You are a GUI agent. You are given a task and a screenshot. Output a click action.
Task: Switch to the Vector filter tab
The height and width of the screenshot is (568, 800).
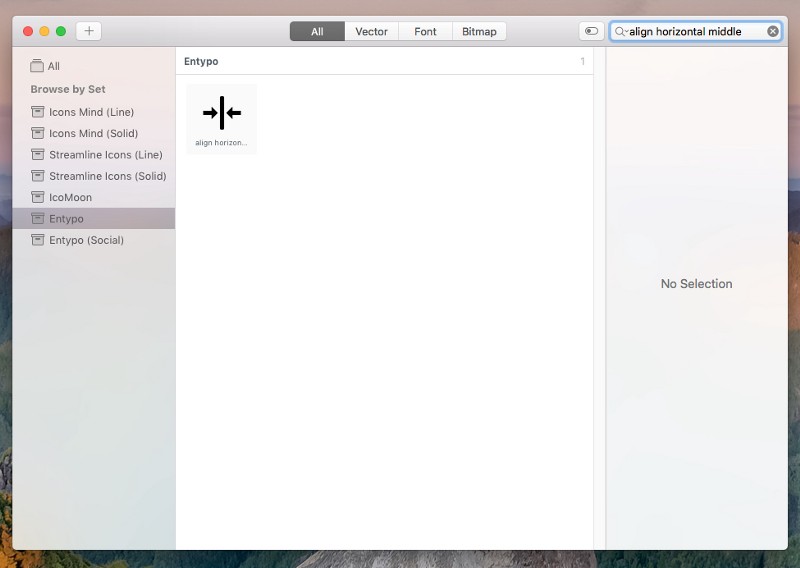point(372,31)
